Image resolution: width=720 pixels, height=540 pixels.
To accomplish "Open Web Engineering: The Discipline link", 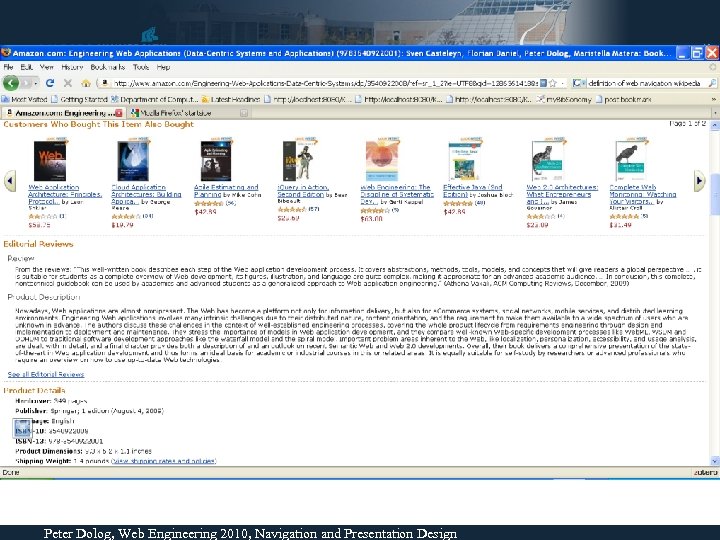I will pyautogui.click(x=397, y=194).
